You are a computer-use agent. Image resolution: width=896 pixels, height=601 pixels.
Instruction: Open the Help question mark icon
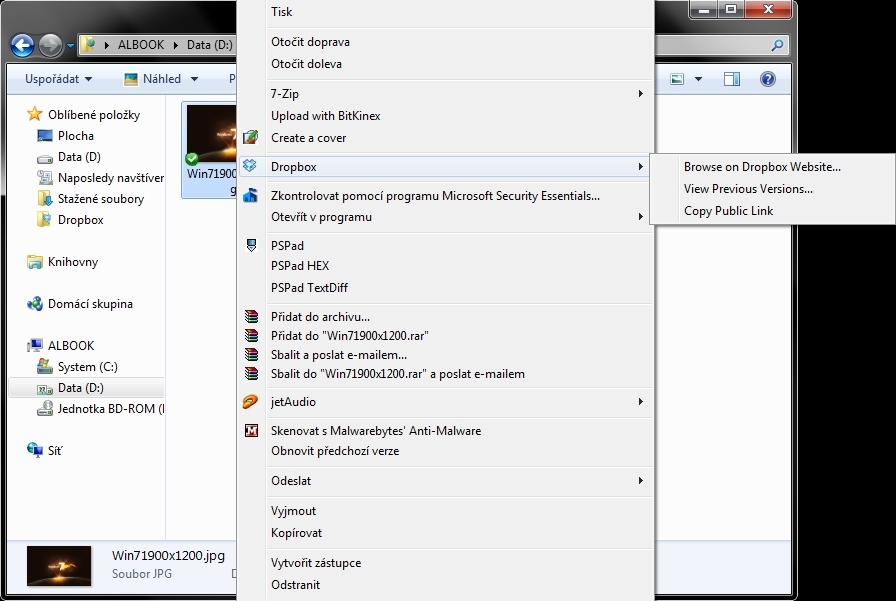(767, 79)
